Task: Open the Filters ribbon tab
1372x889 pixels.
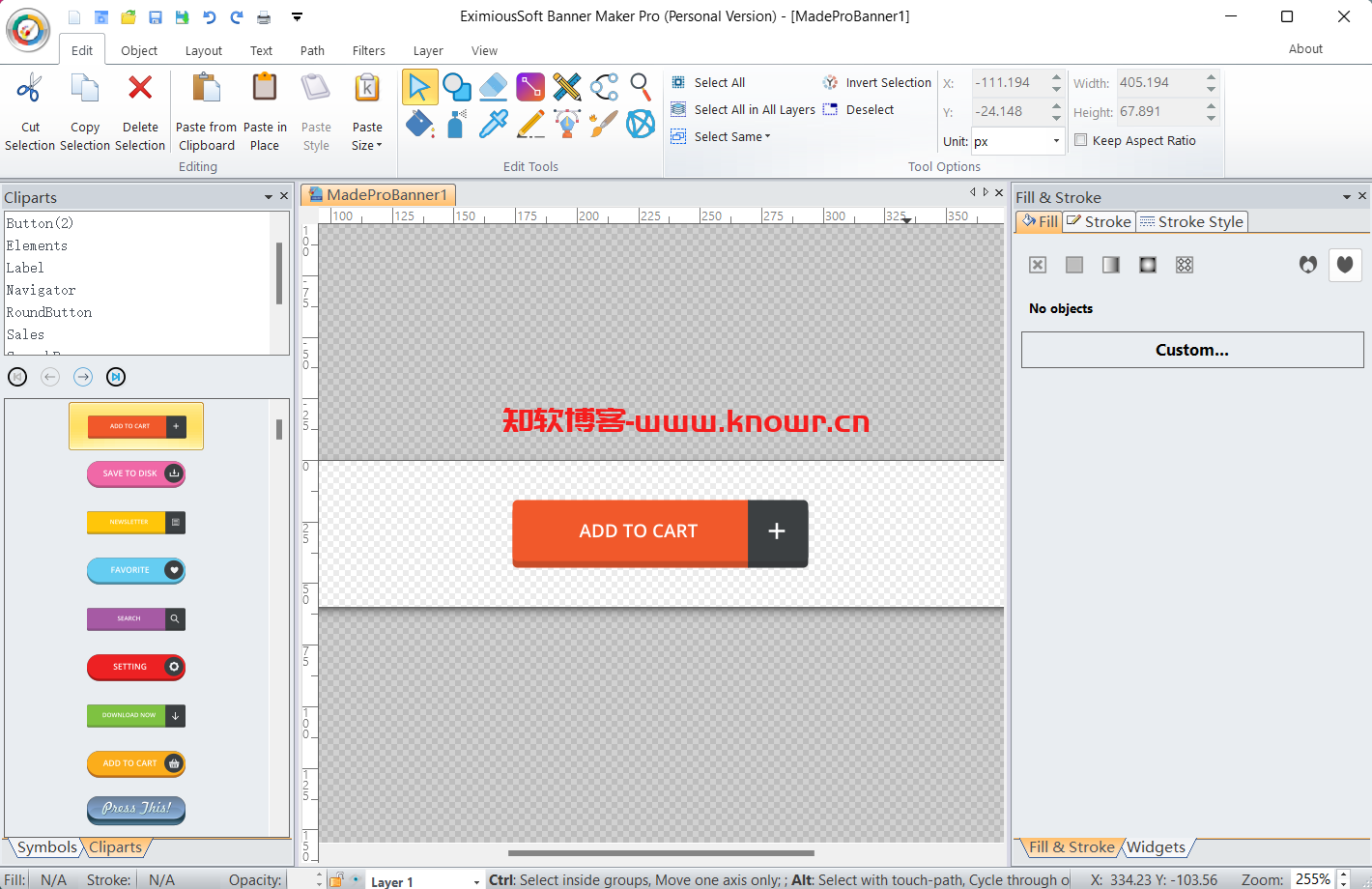Action: pyautogui.click(x=369, y=51)
